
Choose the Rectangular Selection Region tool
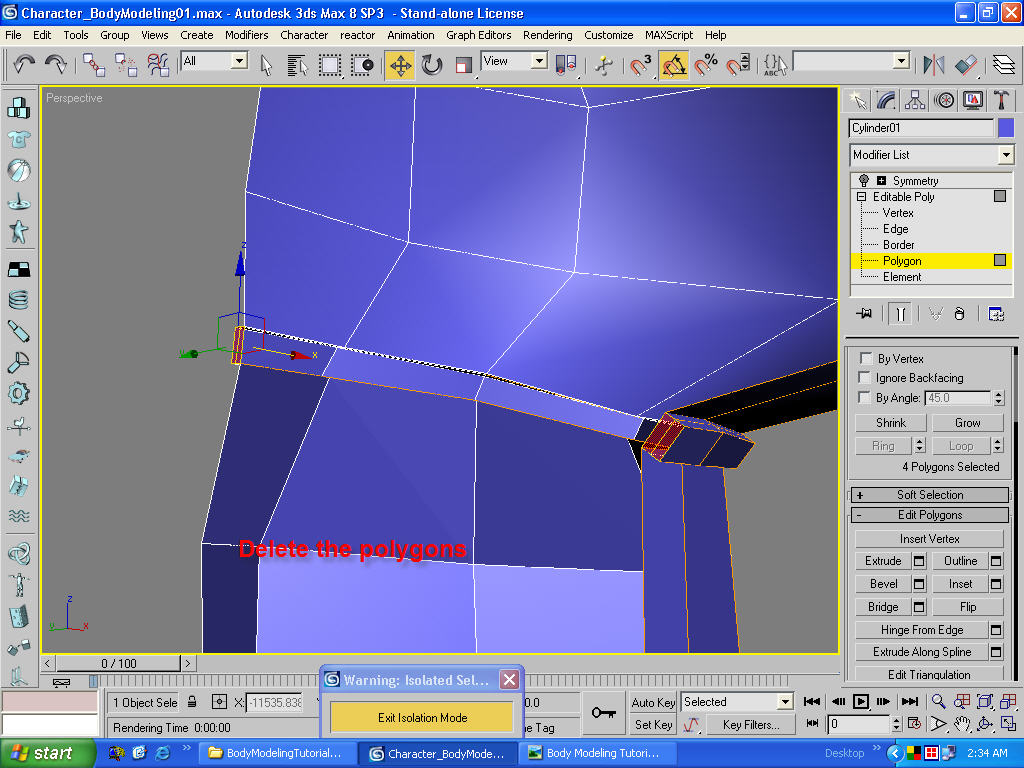point(330,65)
